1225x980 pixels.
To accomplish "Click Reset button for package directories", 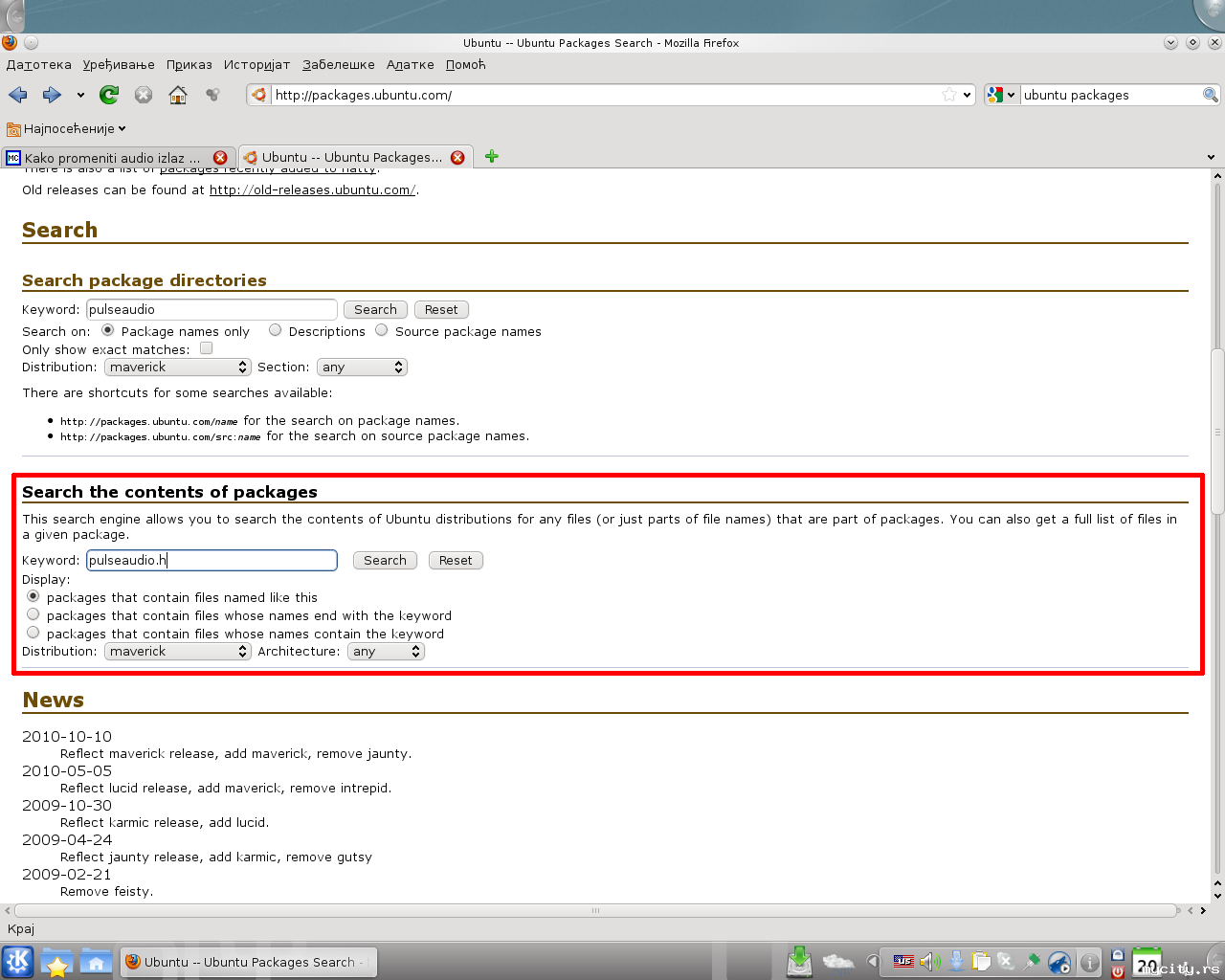I will [x=441, y=310].
